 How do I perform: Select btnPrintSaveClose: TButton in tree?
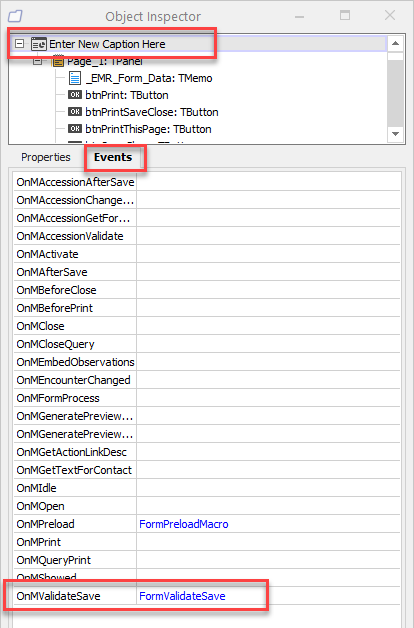click(x=152, y=112)
